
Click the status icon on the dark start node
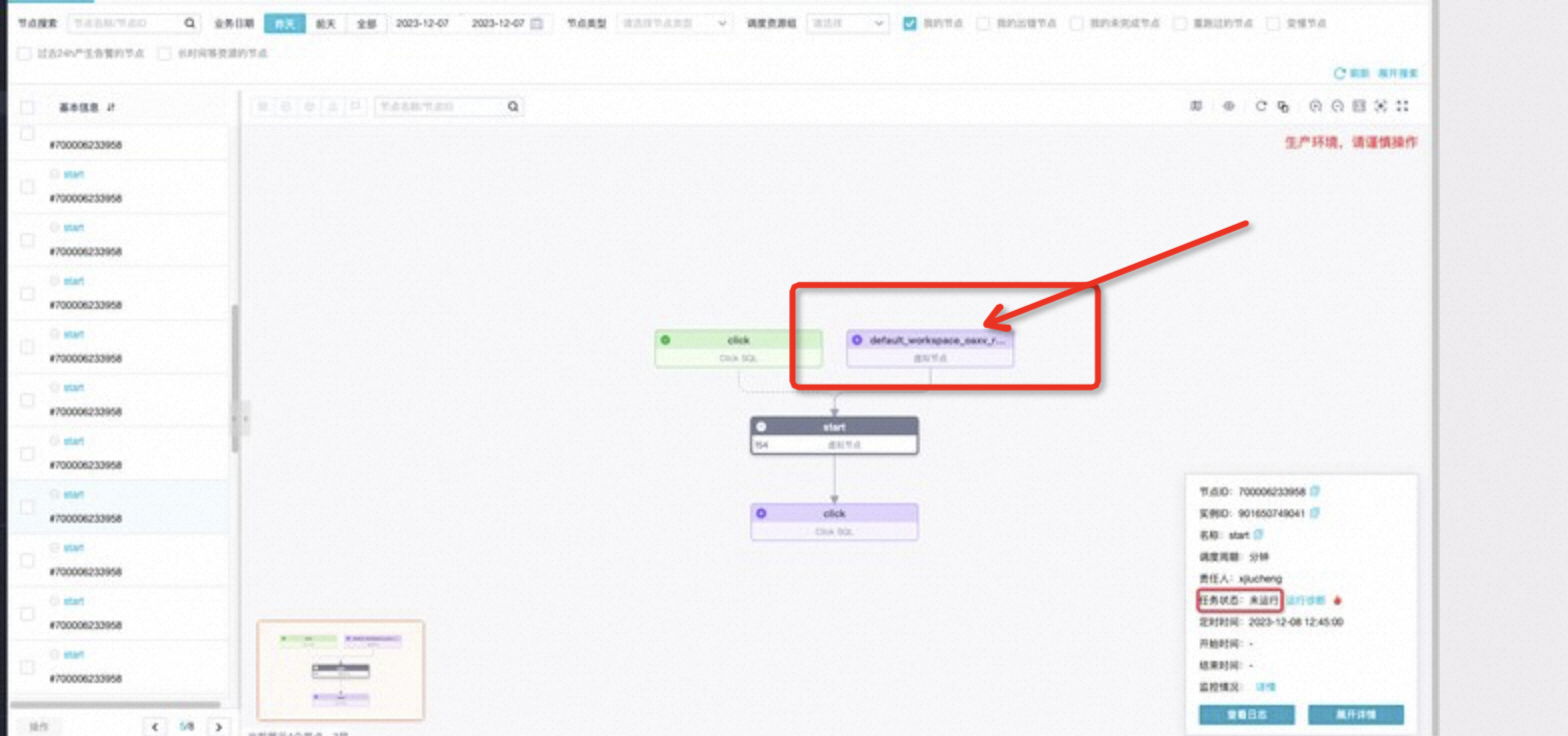pyautogui.click(x=762, y=427)
